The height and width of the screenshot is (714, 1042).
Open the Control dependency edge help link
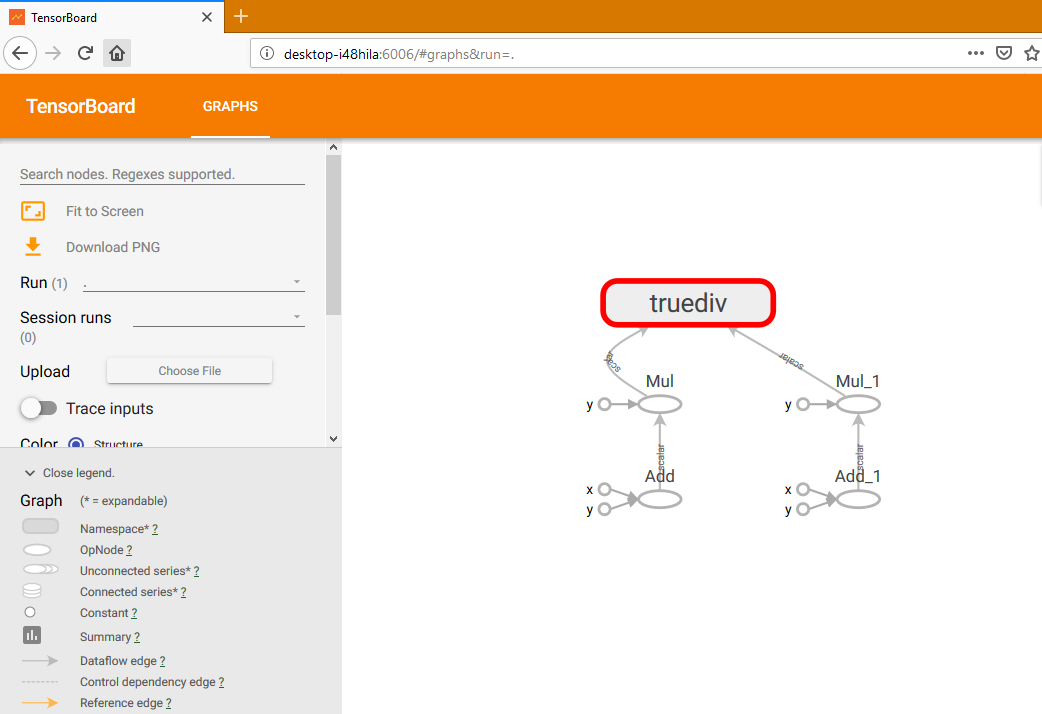tap(221, 682)
